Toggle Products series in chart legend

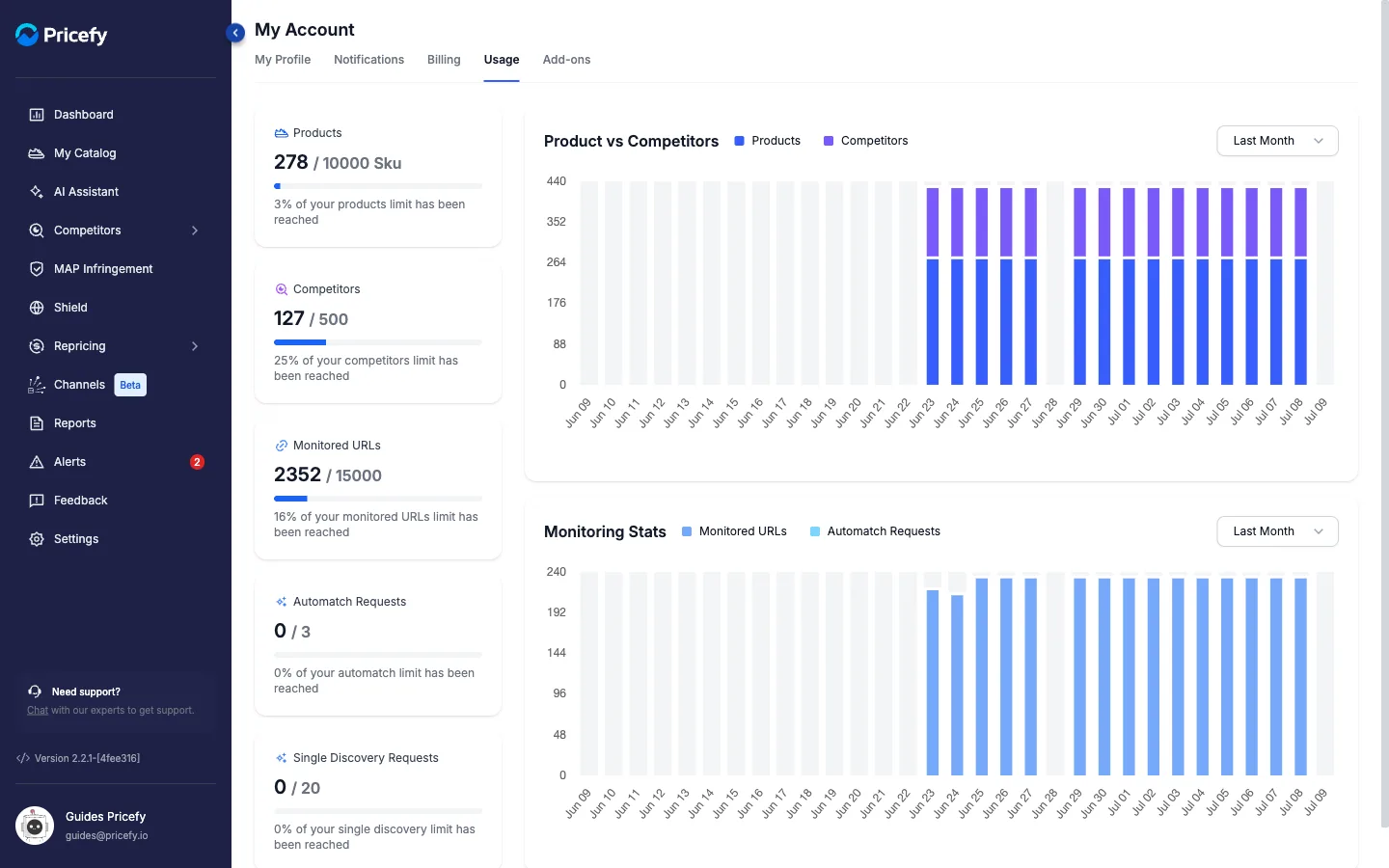[767, 141]
